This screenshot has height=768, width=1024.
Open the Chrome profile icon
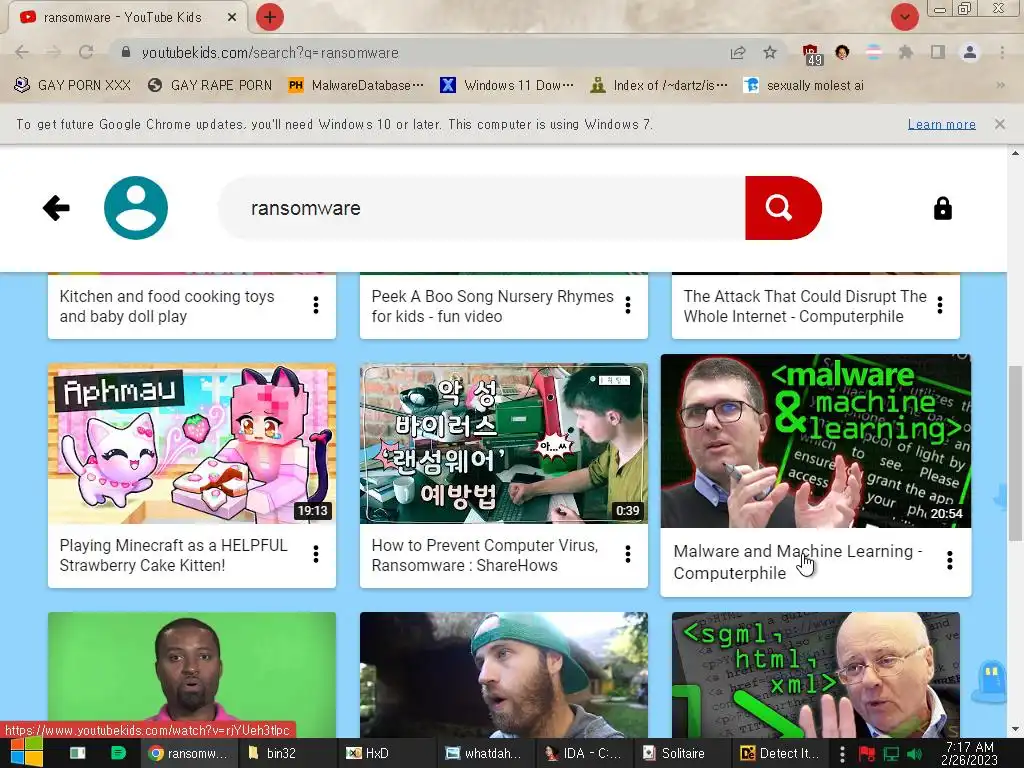point(970,52)
